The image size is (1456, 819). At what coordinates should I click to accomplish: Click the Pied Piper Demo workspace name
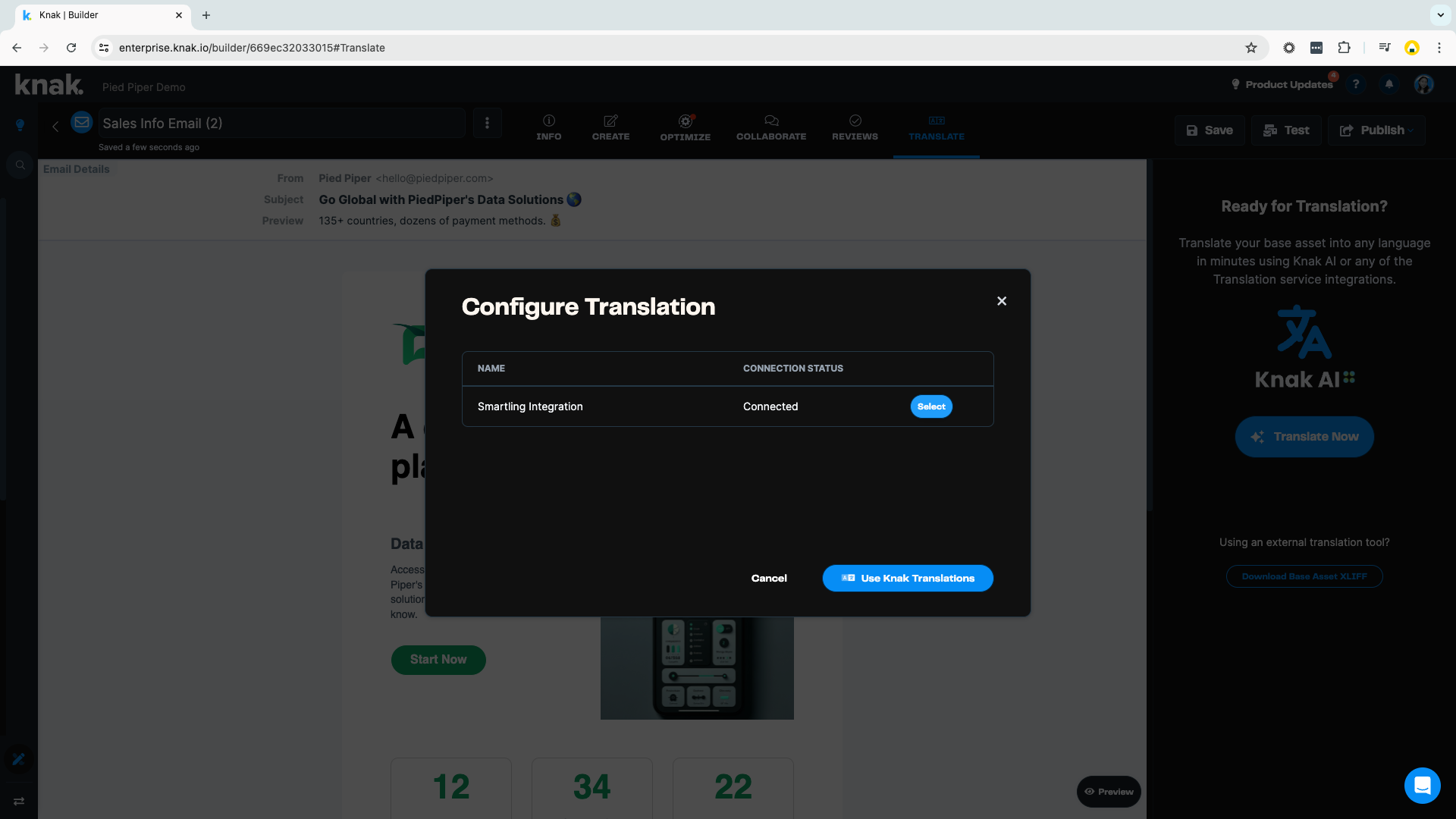pyautogui.click(x=144, y=87)
